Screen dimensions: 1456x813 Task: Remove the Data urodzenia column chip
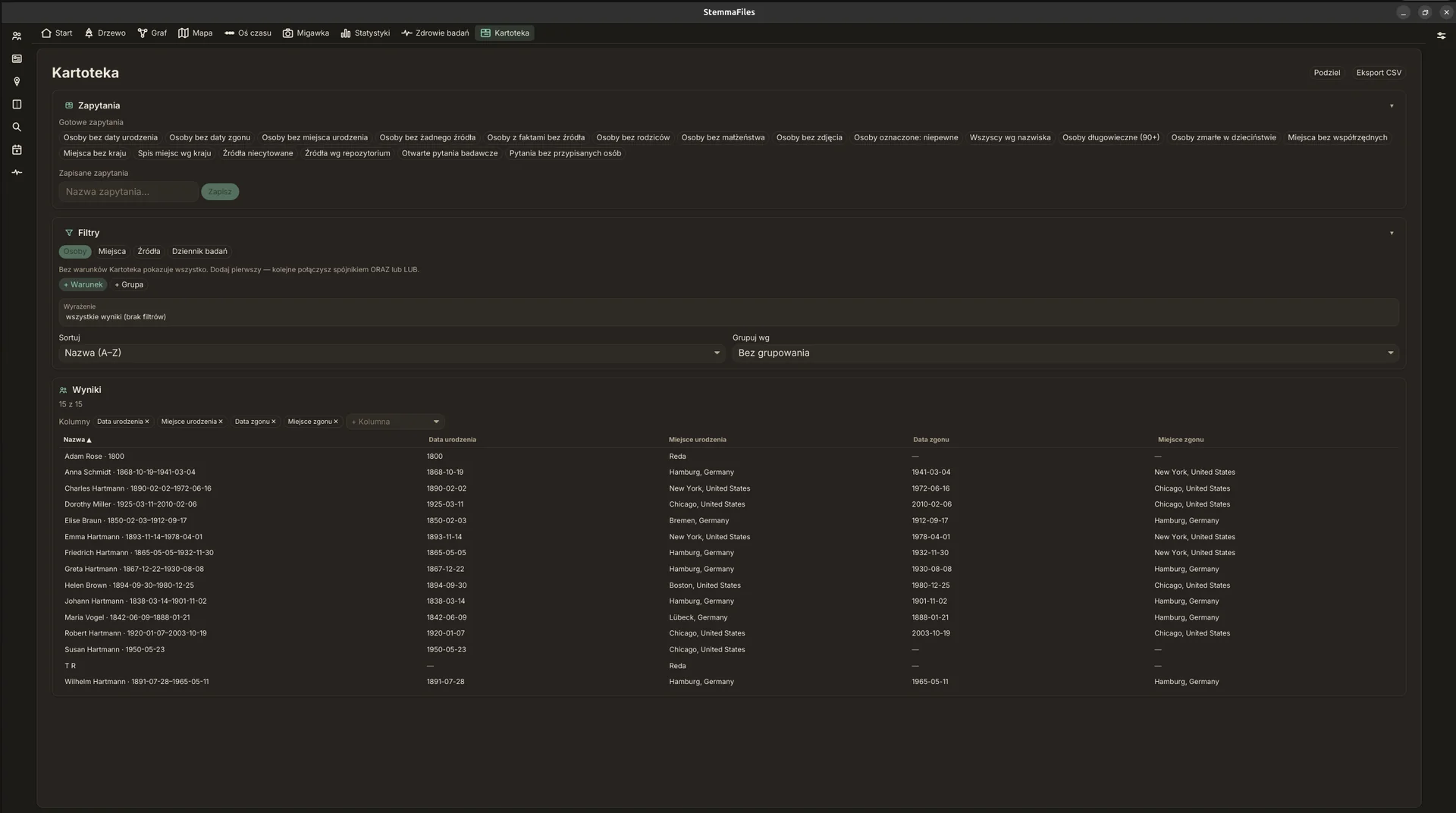click(147, 422)
